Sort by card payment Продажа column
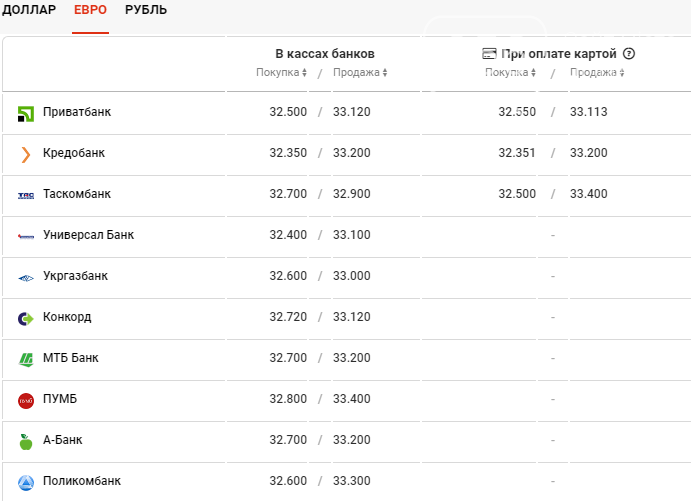This screenshot has width=691, height=502. click(597, 72)
